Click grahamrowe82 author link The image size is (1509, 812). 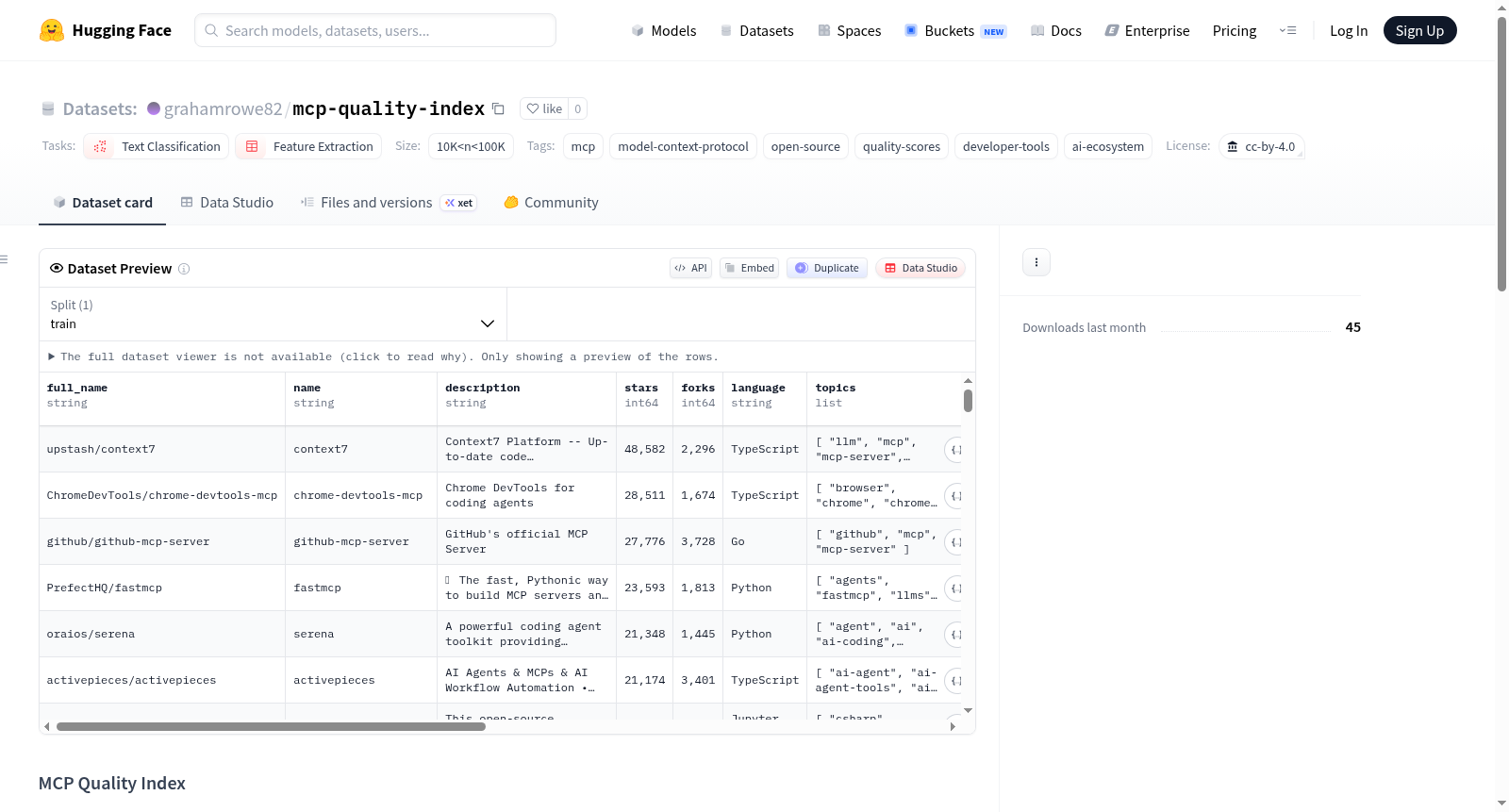223,108
